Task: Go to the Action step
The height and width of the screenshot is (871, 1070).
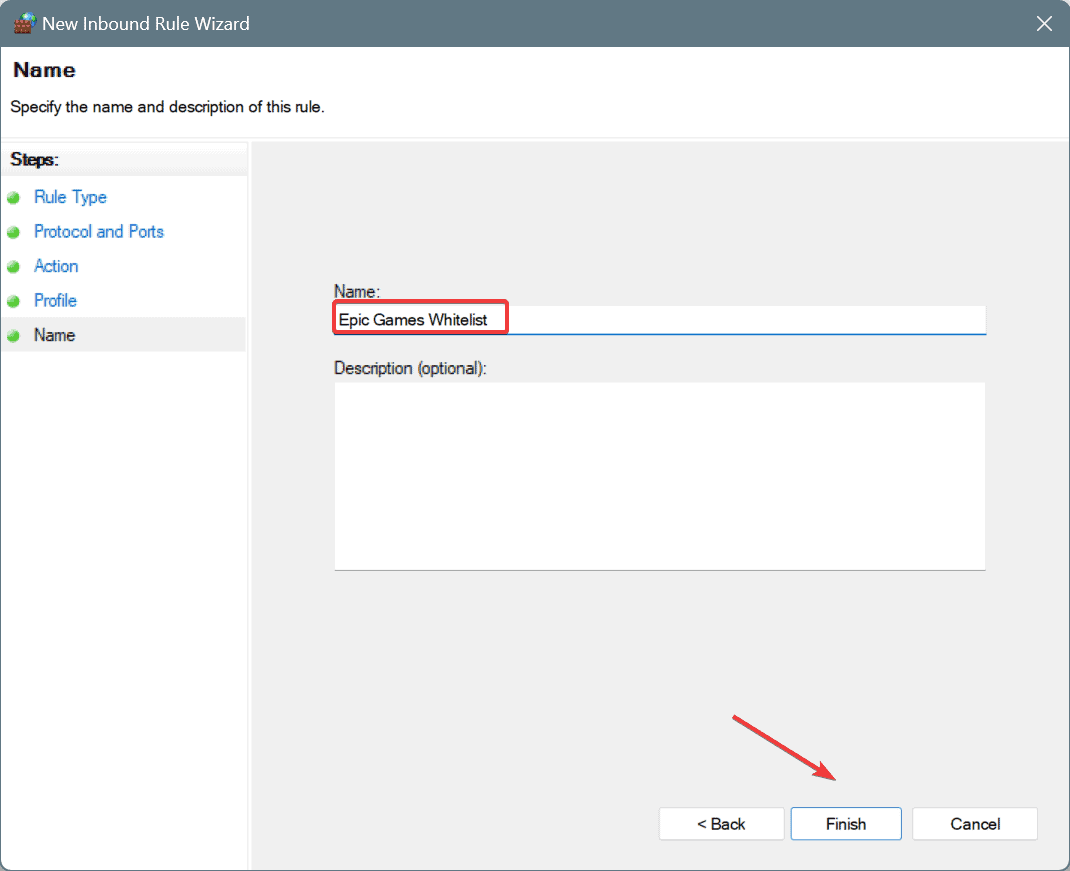Action: point(56,266)
